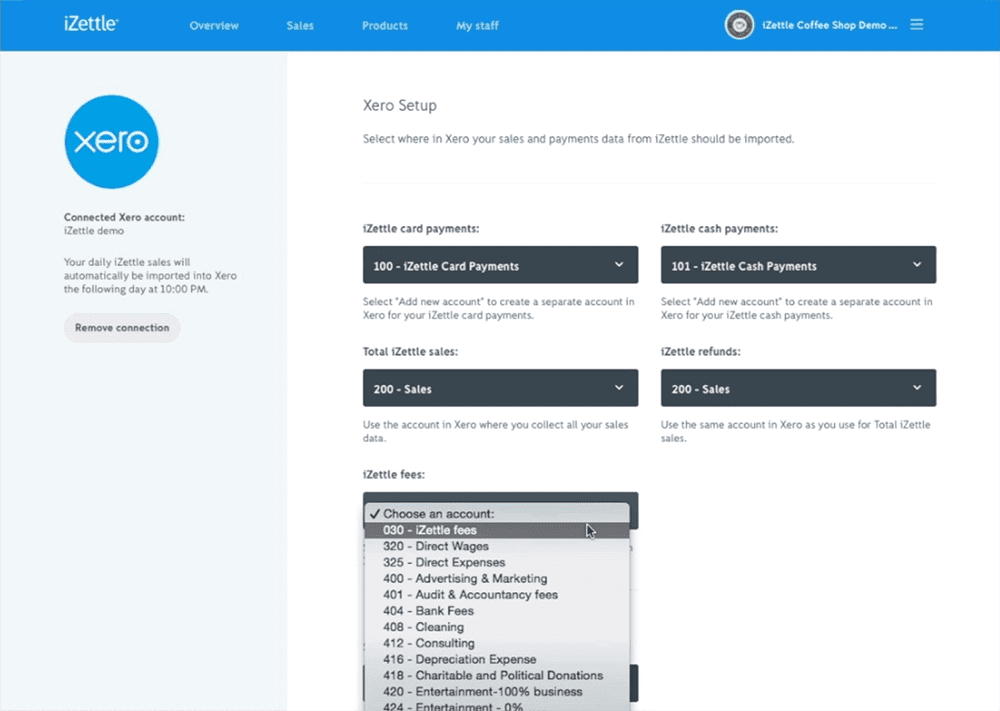Open iZettle card payments dropdown
1000x711 pixels.
pyautogui.click(x=500, y=265)
